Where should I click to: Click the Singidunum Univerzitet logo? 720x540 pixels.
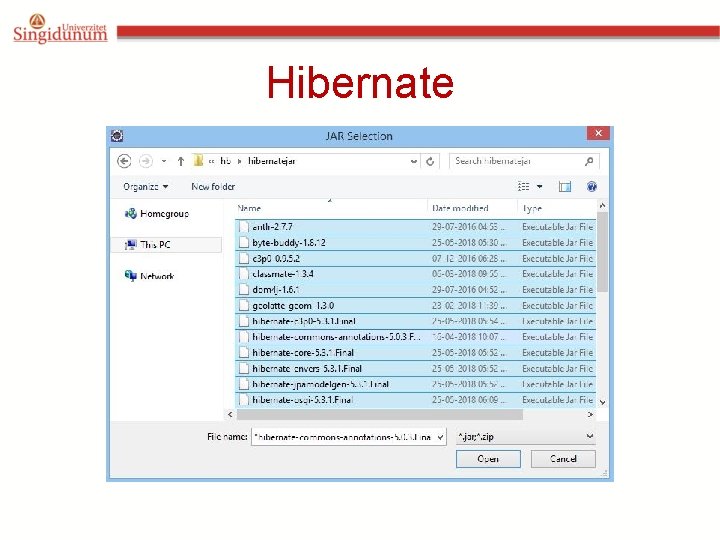click(60, 28)
